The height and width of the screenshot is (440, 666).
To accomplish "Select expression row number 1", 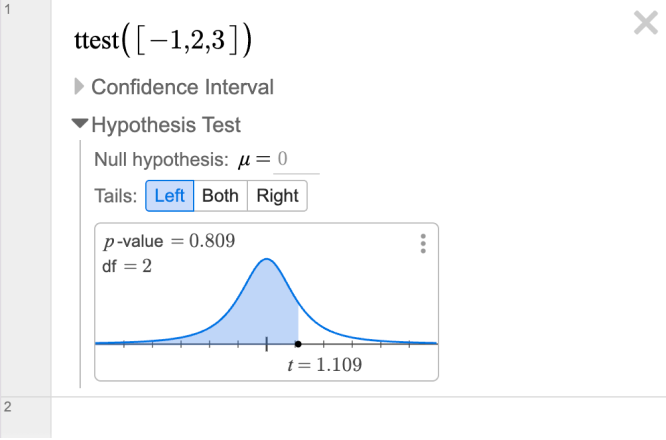I will 25,198.
